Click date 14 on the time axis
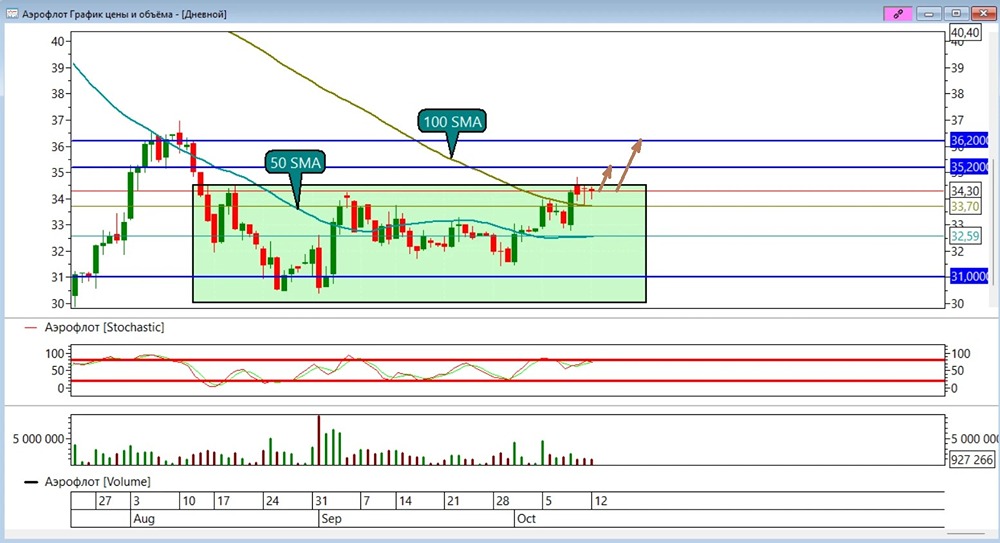1000x543 pixels. [405, 501]
